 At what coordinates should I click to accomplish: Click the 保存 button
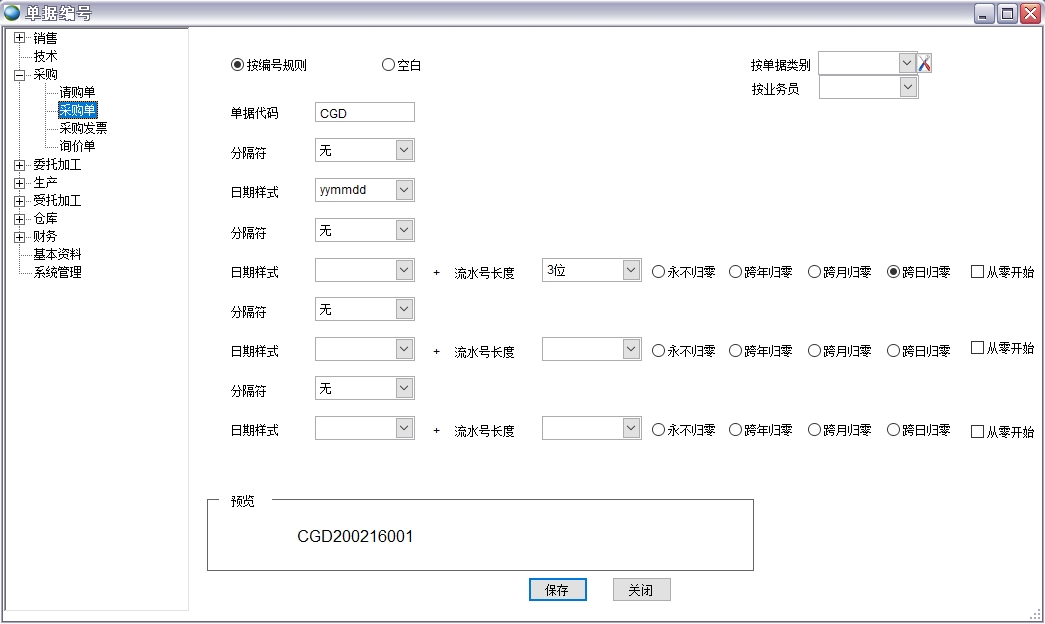coord(557,589)
